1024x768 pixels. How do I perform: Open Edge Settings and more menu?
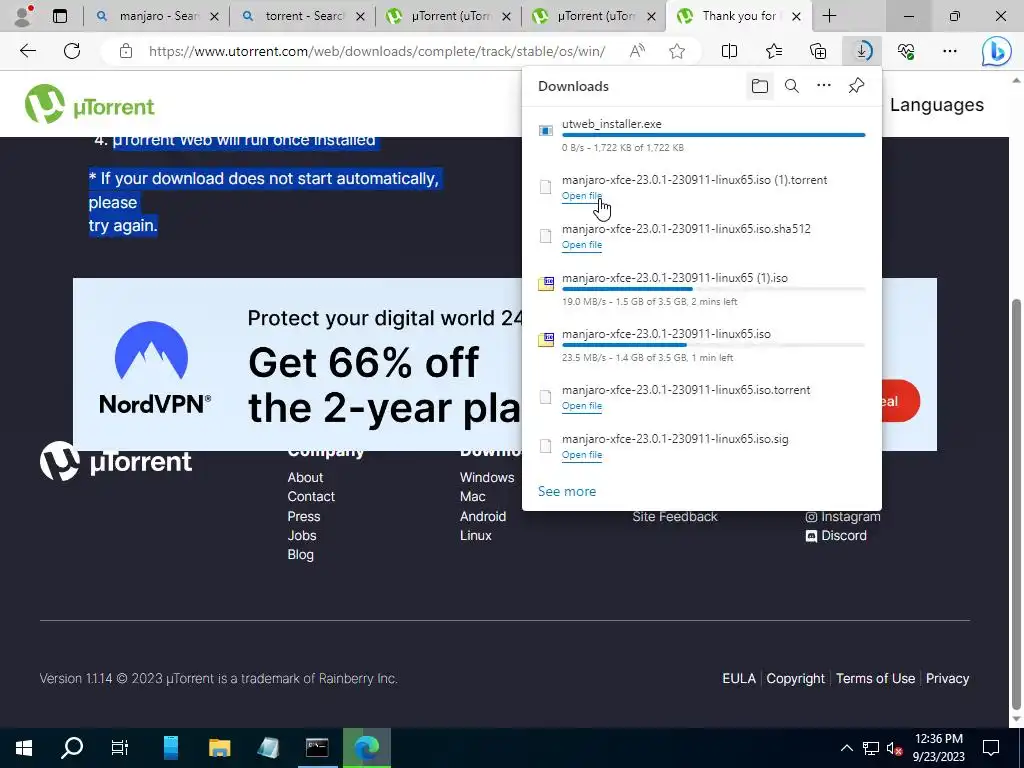pos(950,51)
